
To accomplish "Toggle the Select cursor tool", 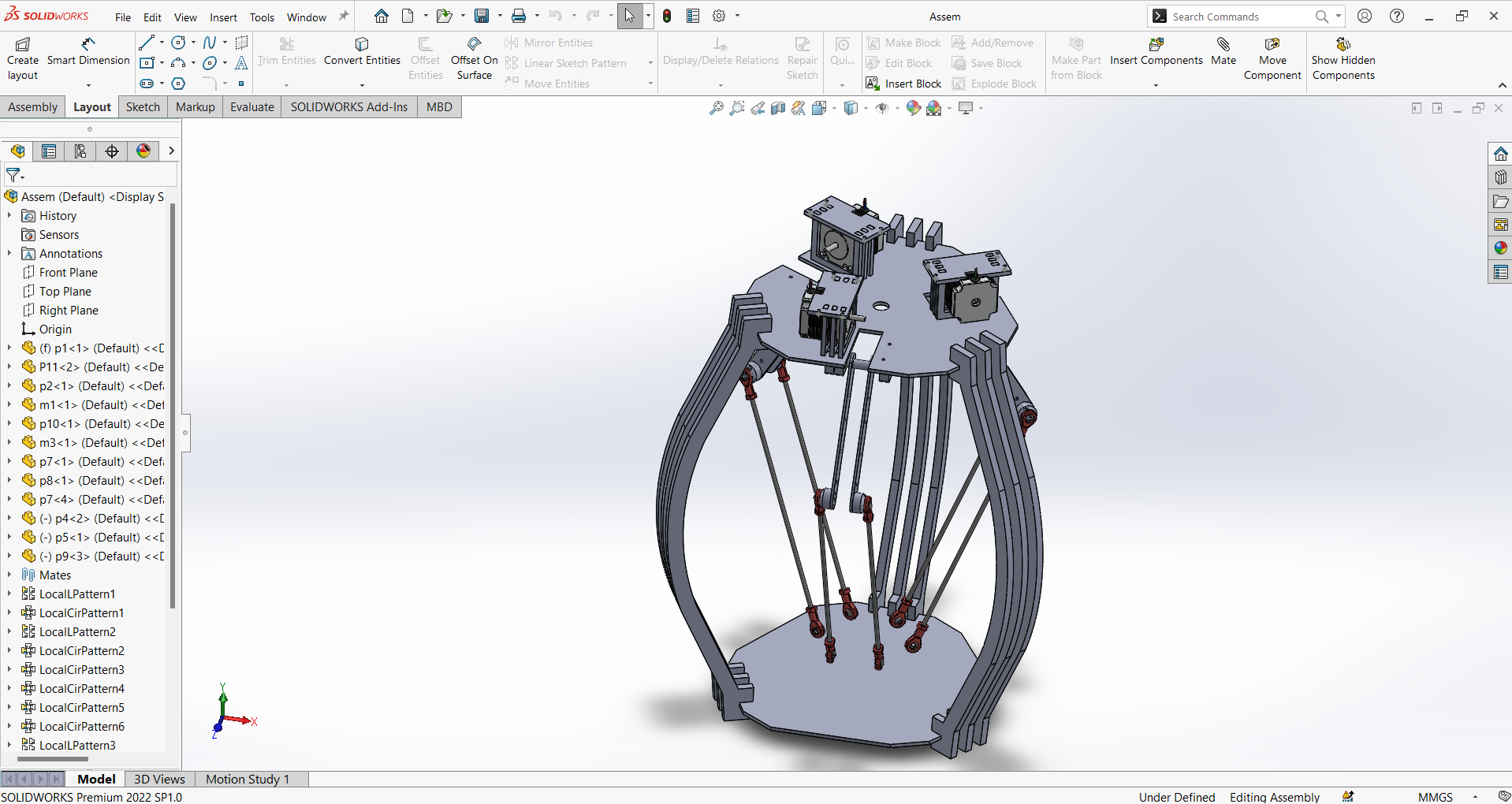I will (x=629, y=16).
